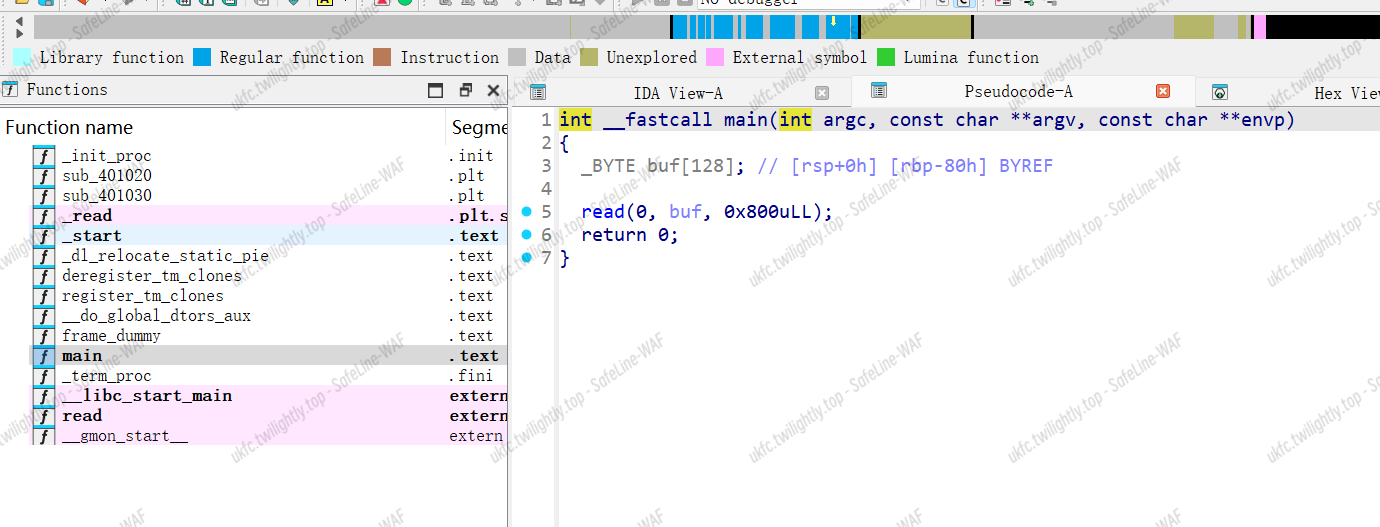Click the Hex View tab icon
This screenshot has height=527, width=1380.
[x=1219, y=93]
